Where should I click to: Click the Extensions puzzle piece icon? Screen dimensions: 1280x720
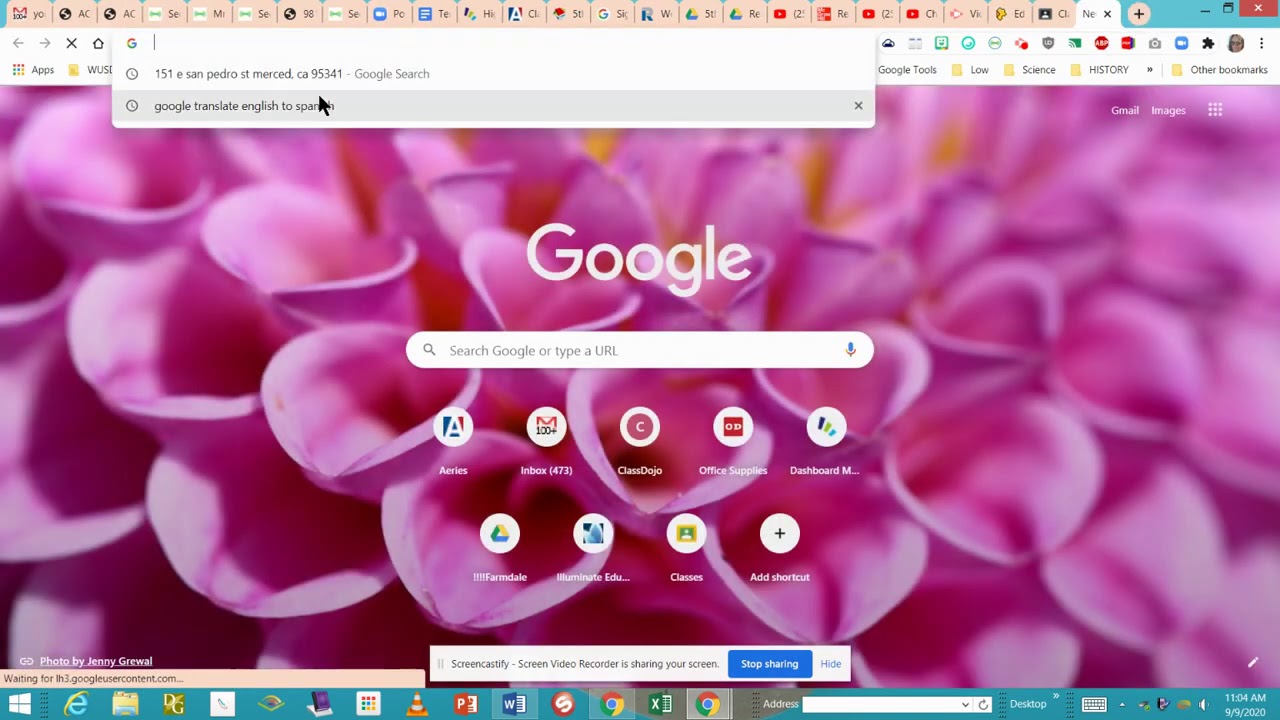1208,43
